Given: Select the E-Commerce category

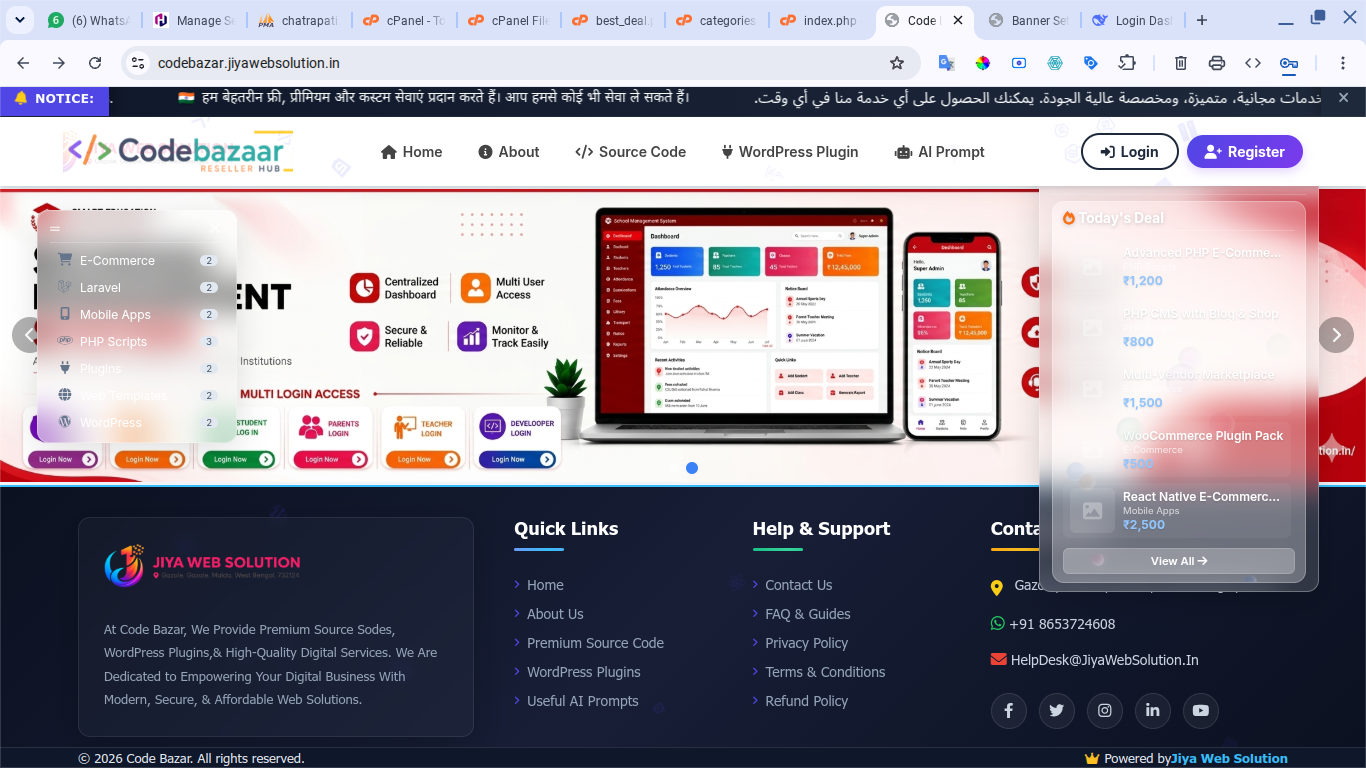Looking at the screenshot, I should coord(137,260).
